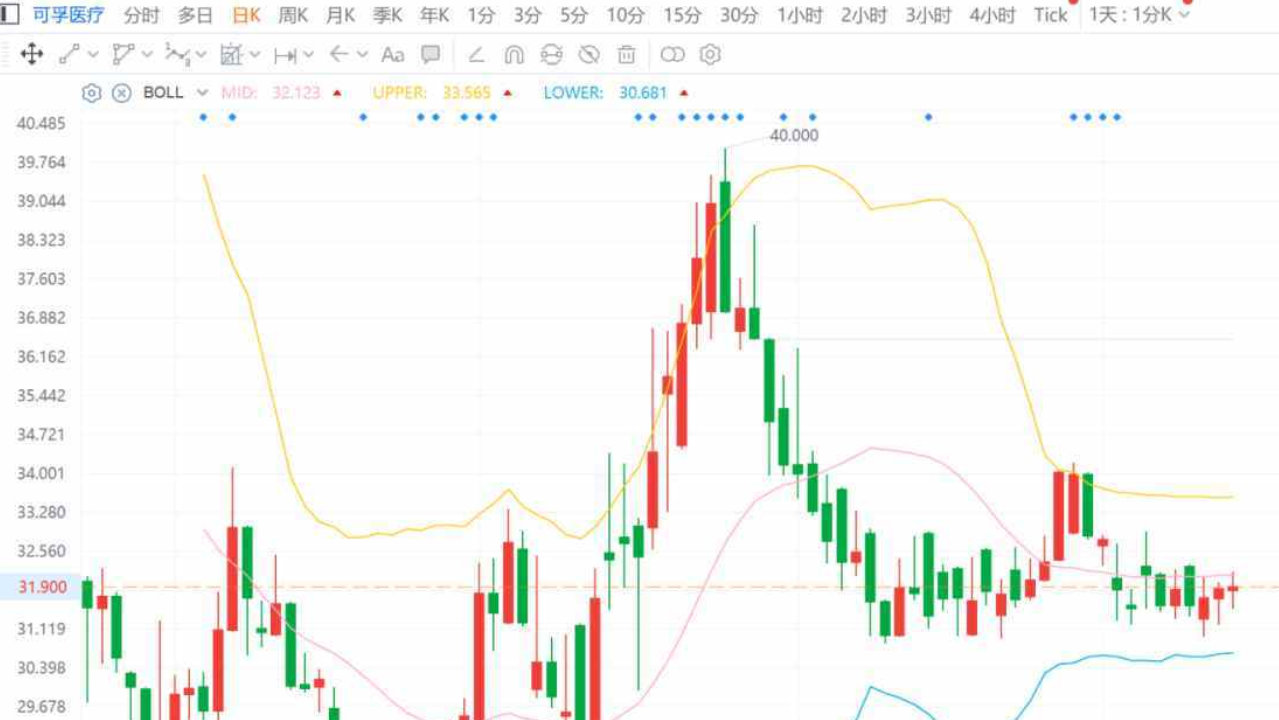The width and height of the screenshot is (1279, 720).
Task: Delete drawings with the trash icon
Action: 626,55
